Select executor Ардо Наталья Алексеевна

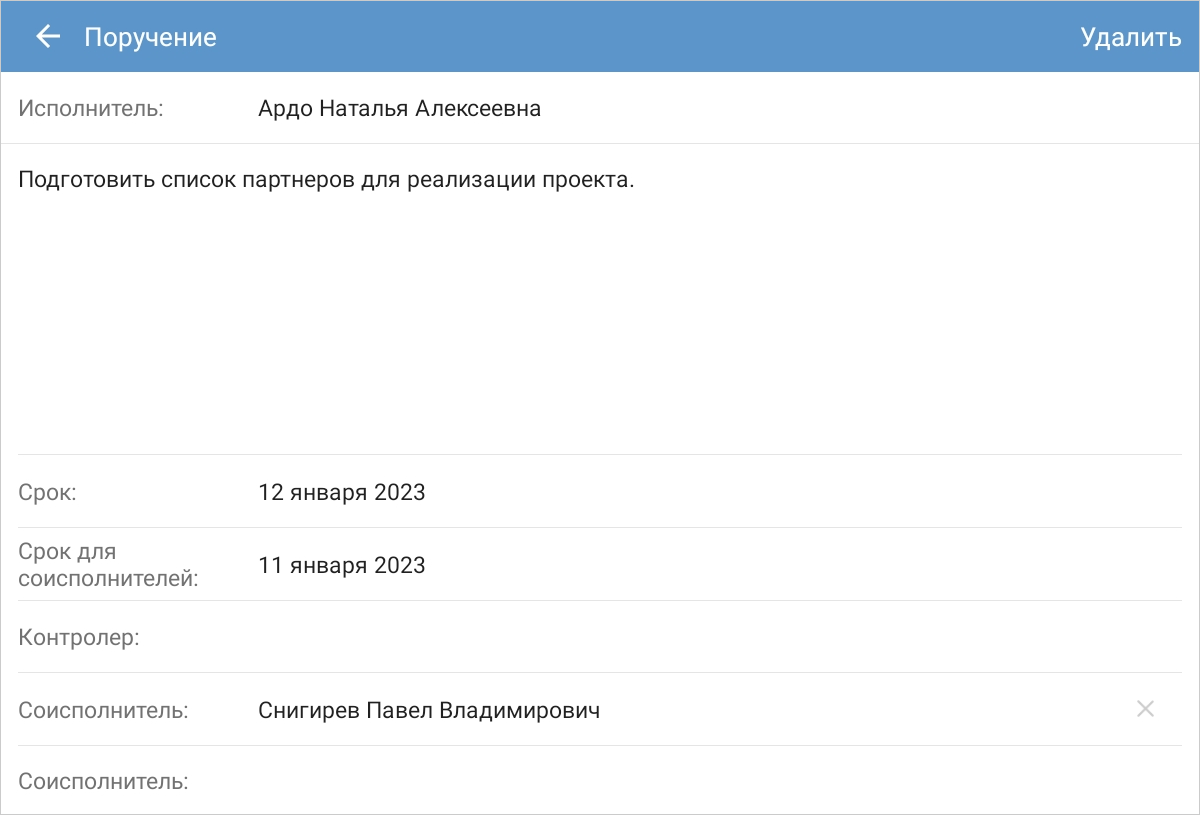399,109
